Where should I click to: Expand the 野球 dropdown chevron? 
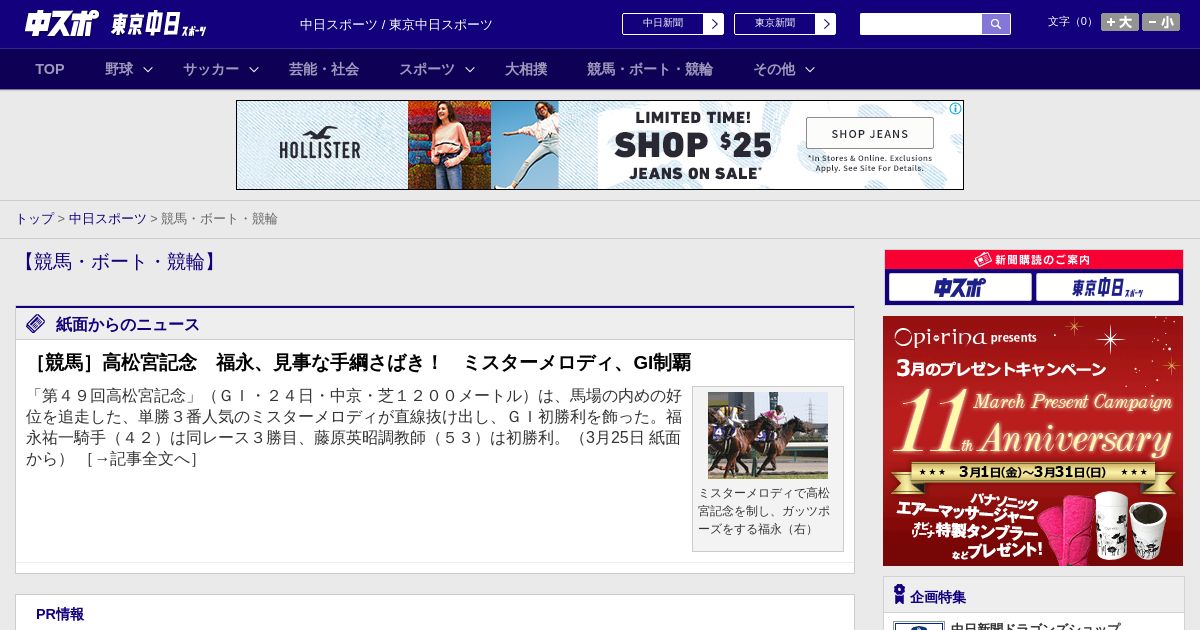148,69
